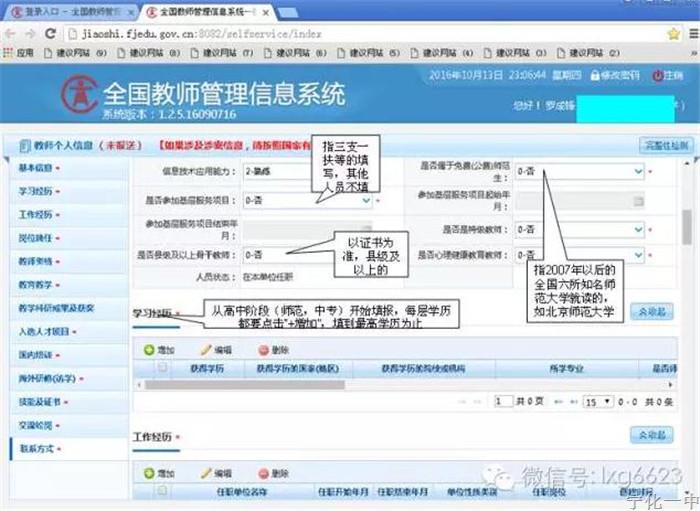
Task: Open bookmark 建议网站 (8)
Action: [x=148, y=53]
